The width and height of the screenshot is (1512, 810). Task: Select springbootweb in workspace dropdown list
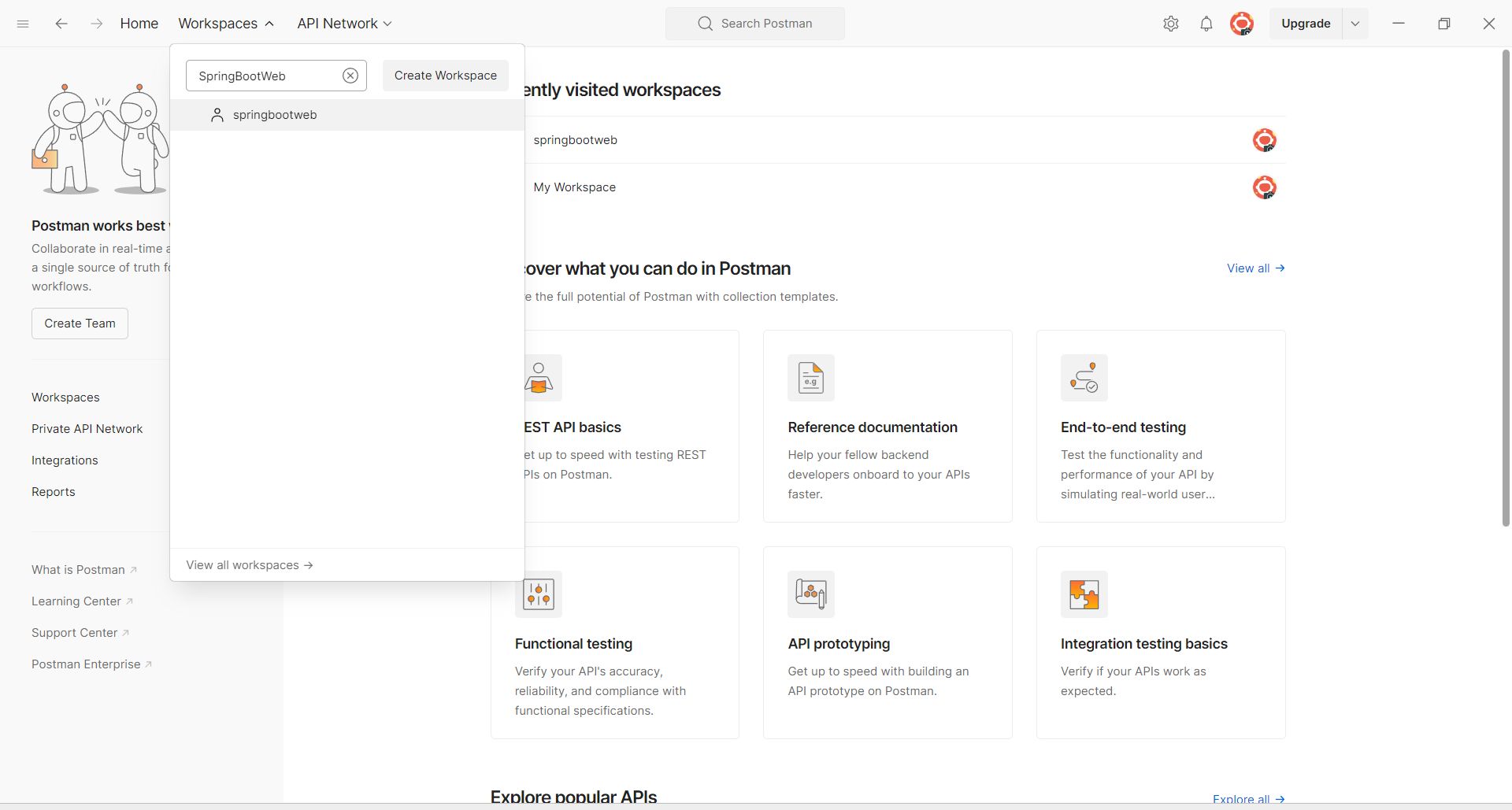coord(347,115)
